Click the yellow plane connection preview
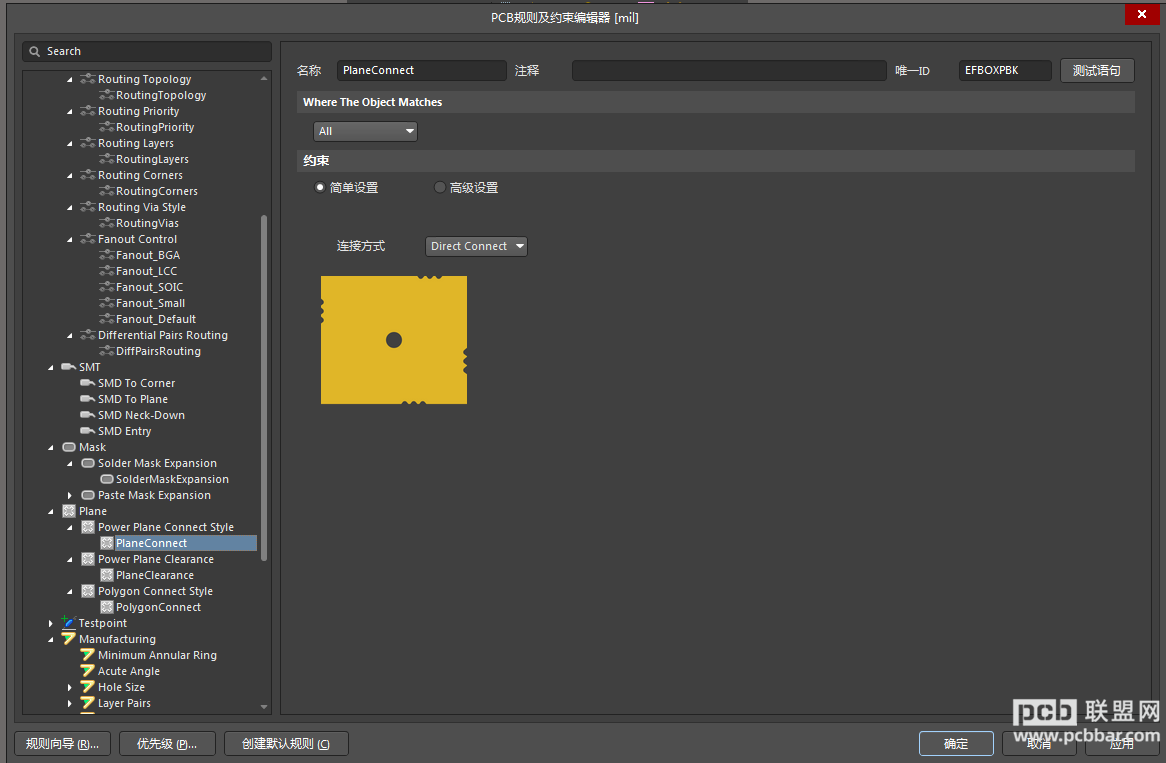 pos(394,340)
